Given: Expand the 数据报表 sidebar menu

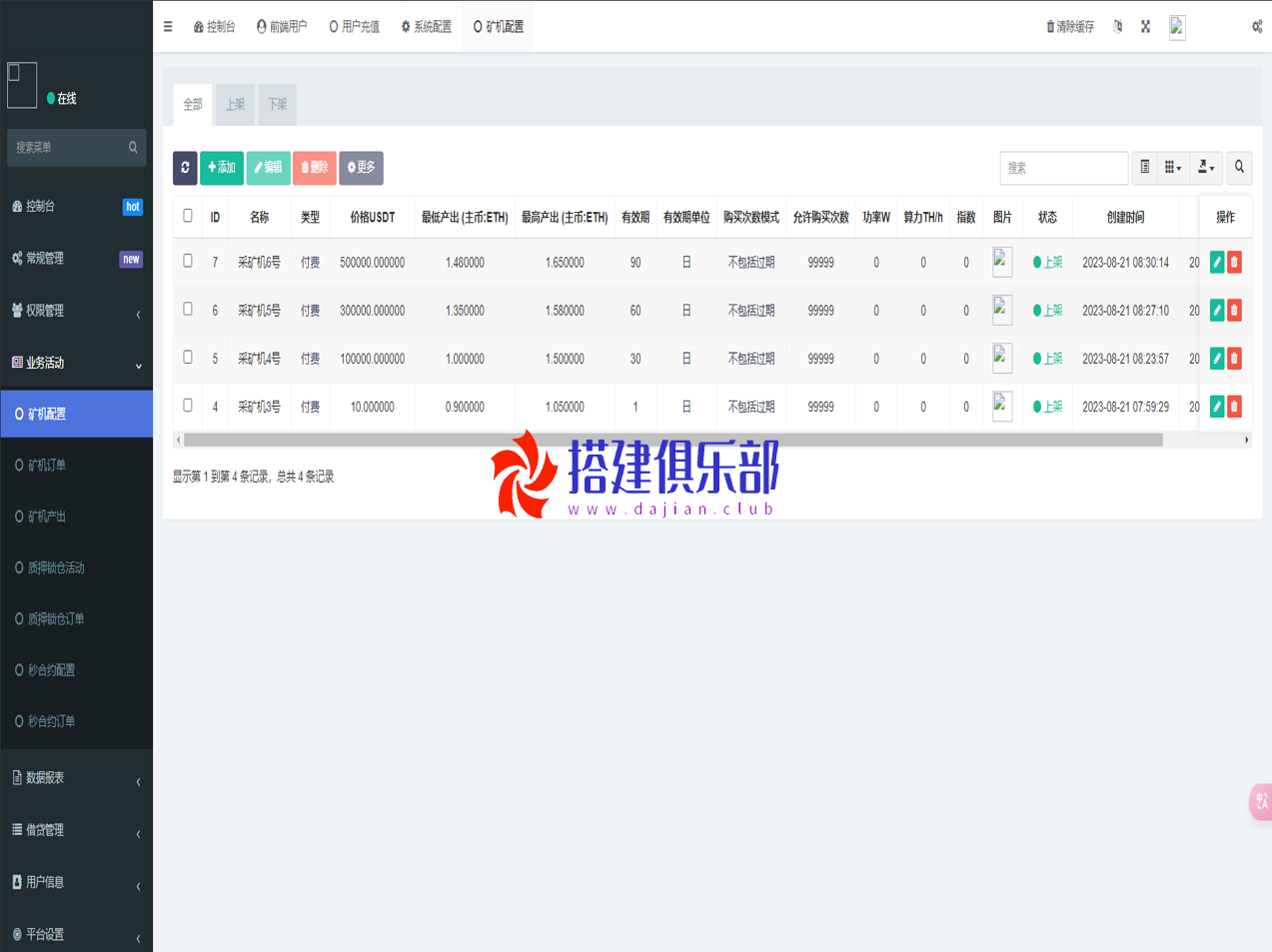Looking at the screenshot, I should (77, 778).
